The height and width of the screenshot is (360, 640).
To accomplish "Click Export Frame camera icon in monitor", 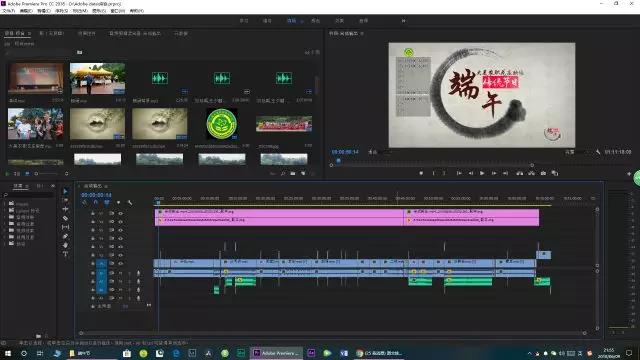I will pos(543,173).
